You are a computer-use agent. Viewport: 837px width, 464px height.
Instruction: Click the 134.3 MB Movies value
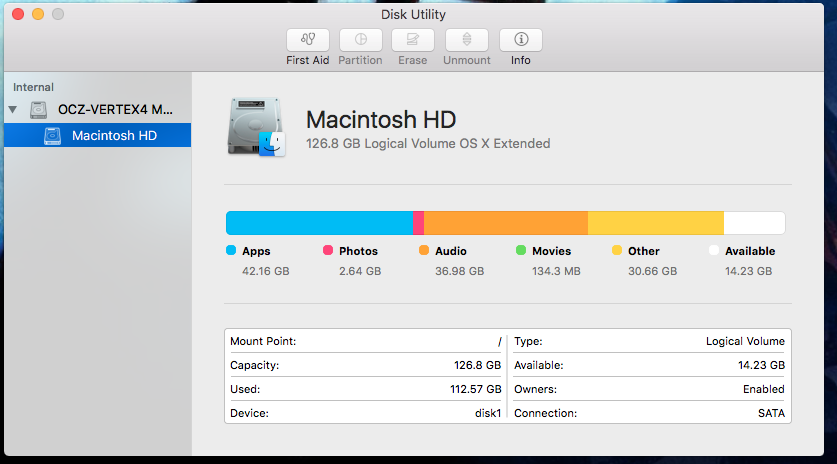(556, 271)
